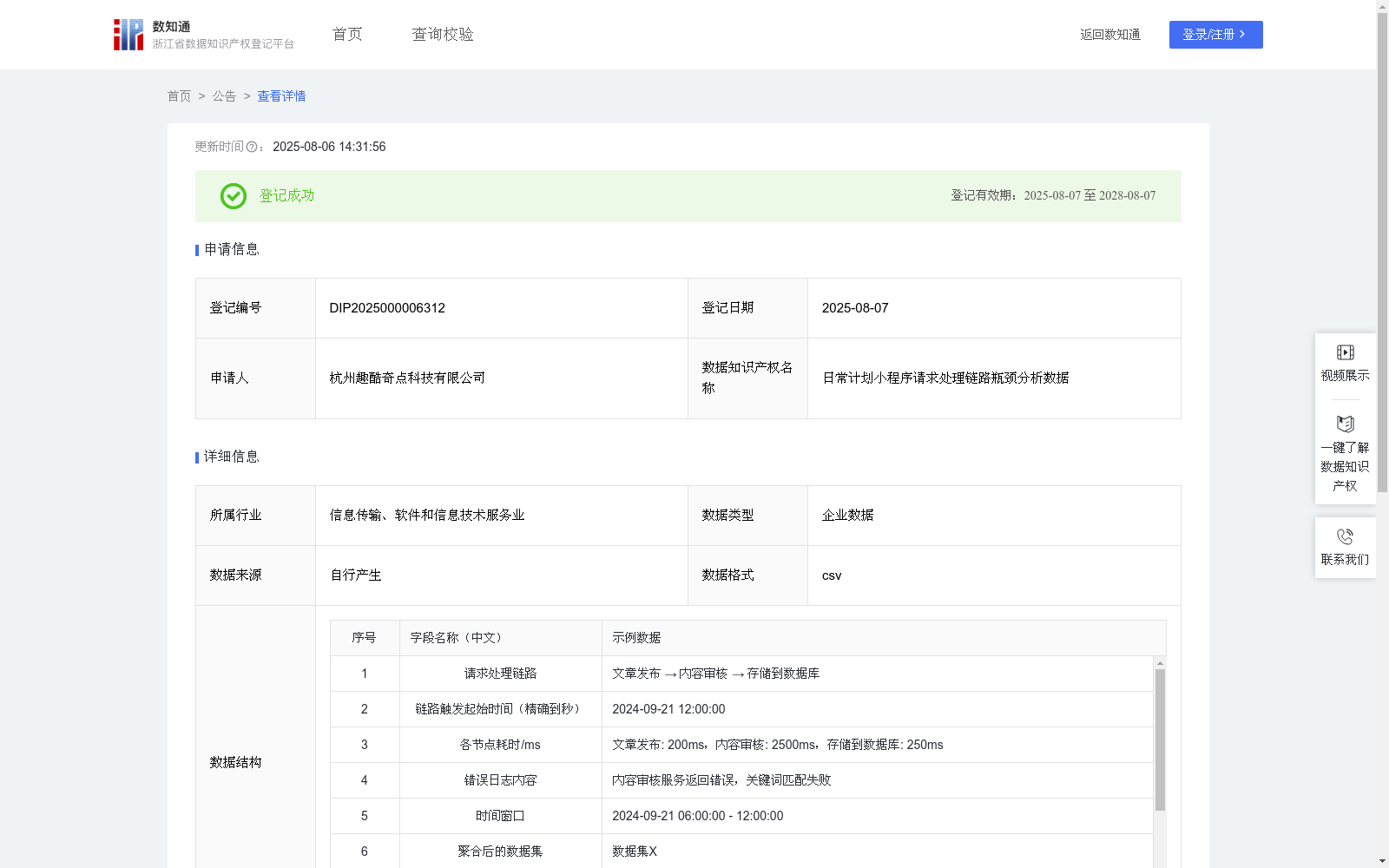Select the data source 自行产生
The width and height of the screenshot is (1389, 868).
[x=356, y=575]
